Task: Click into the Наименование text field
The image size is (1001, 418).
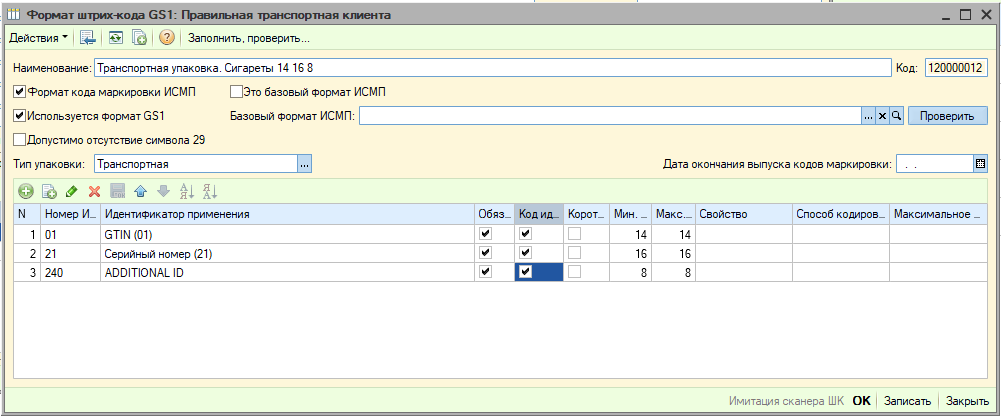Action: pos(490,68)
